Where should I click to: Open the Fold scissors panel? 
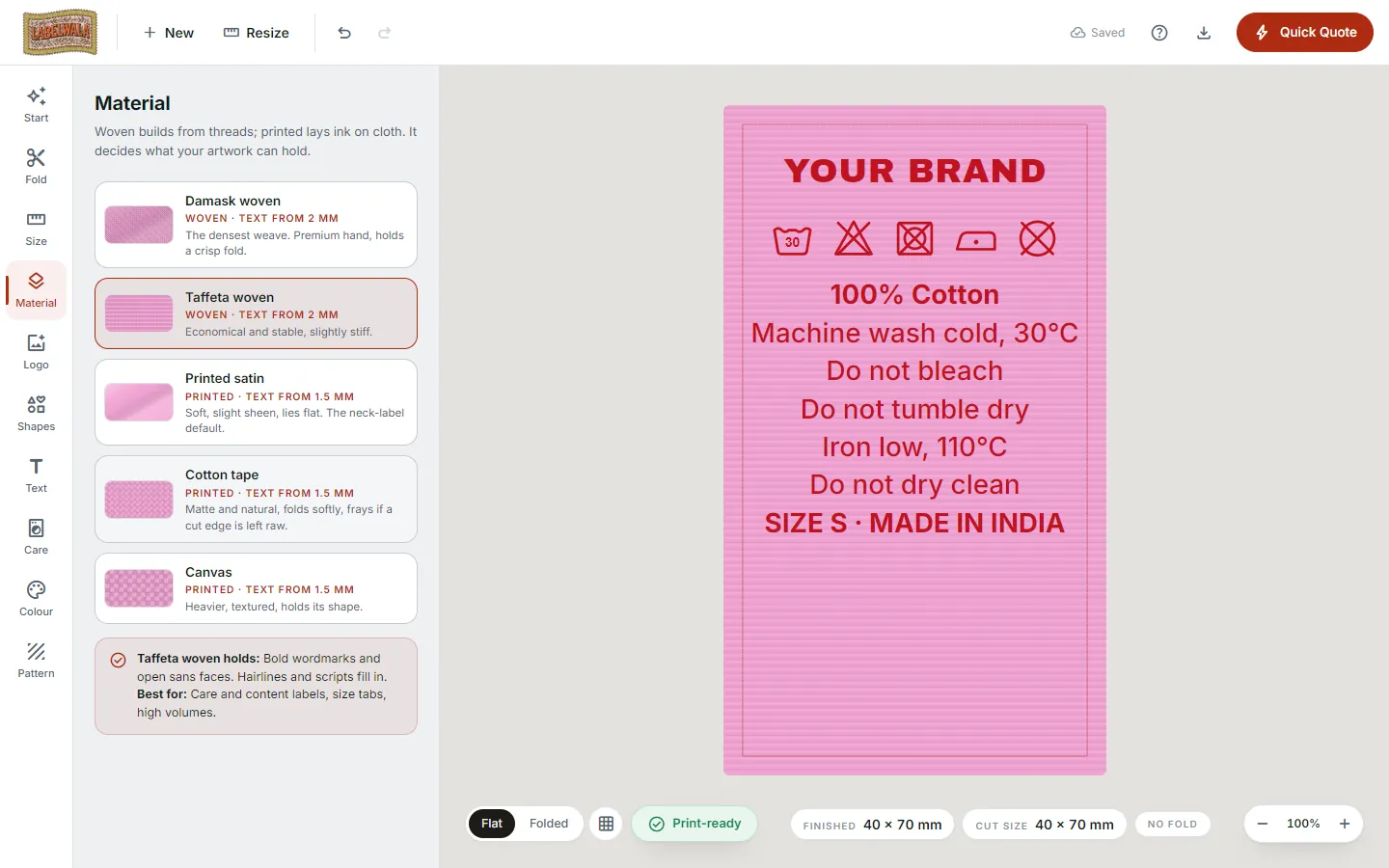[36, 167]
